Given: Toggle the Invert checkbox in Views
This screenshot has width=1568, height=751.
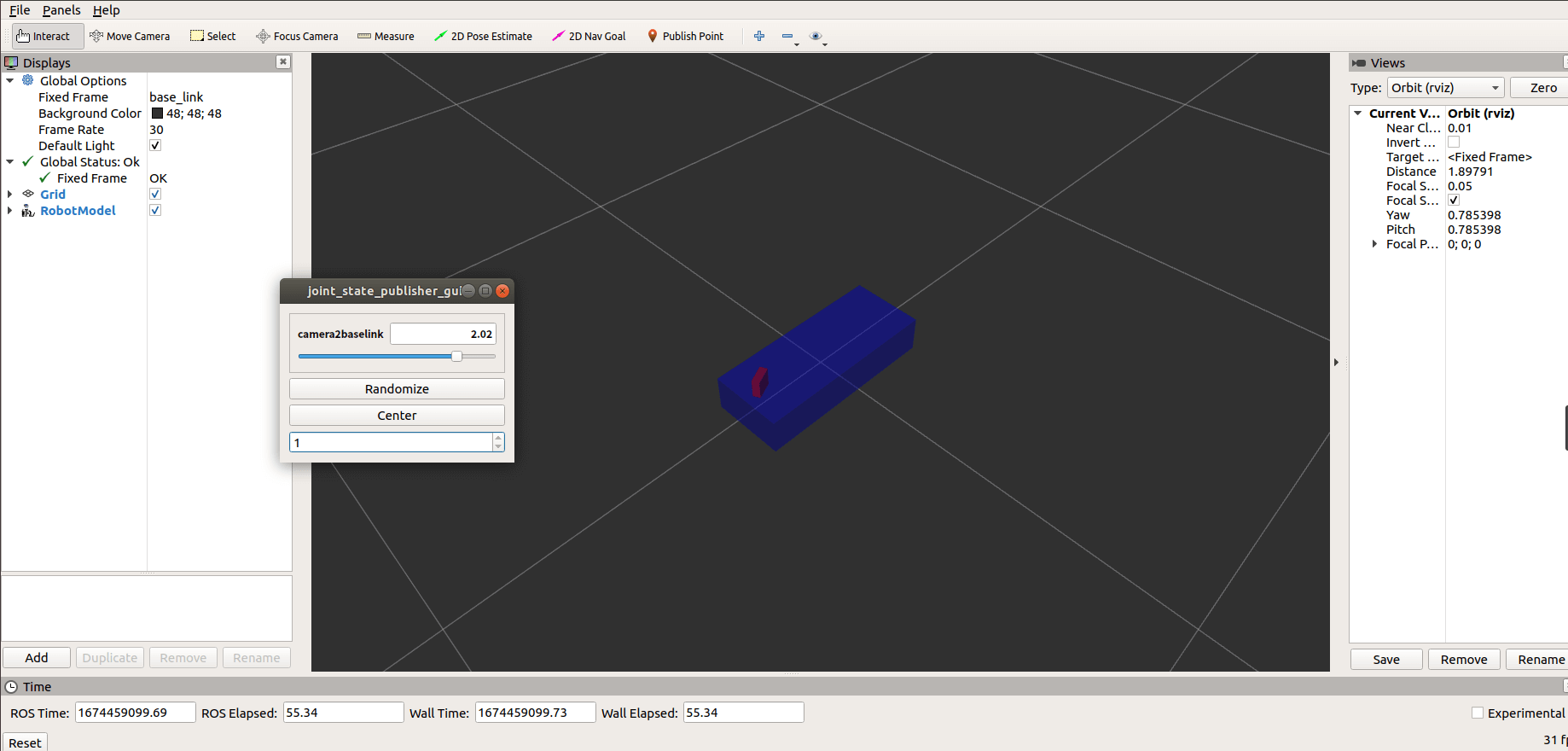Looking at the screenshot, I should (1454, 142).
